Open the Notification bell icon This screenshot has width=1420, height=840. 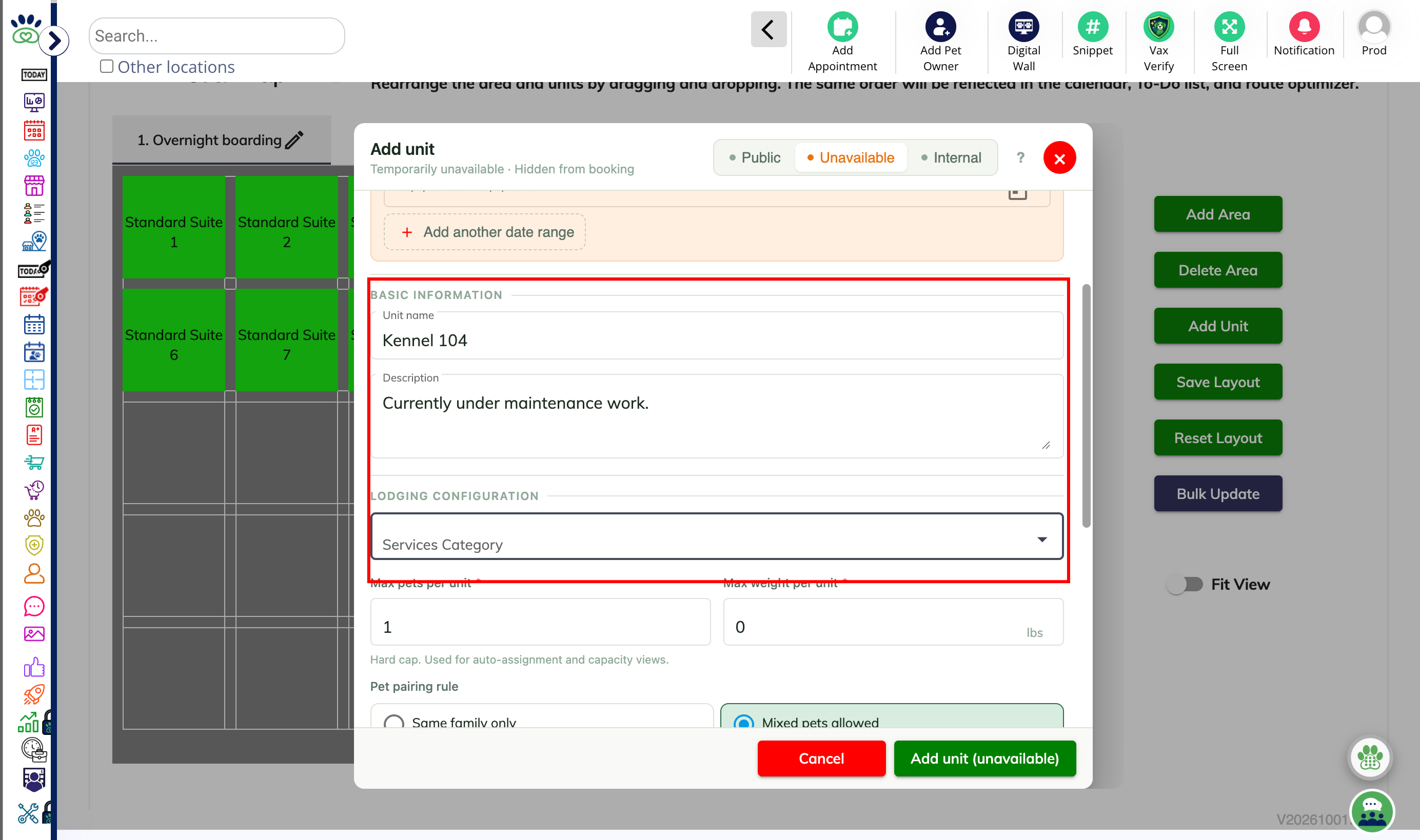pos(1304,27)
